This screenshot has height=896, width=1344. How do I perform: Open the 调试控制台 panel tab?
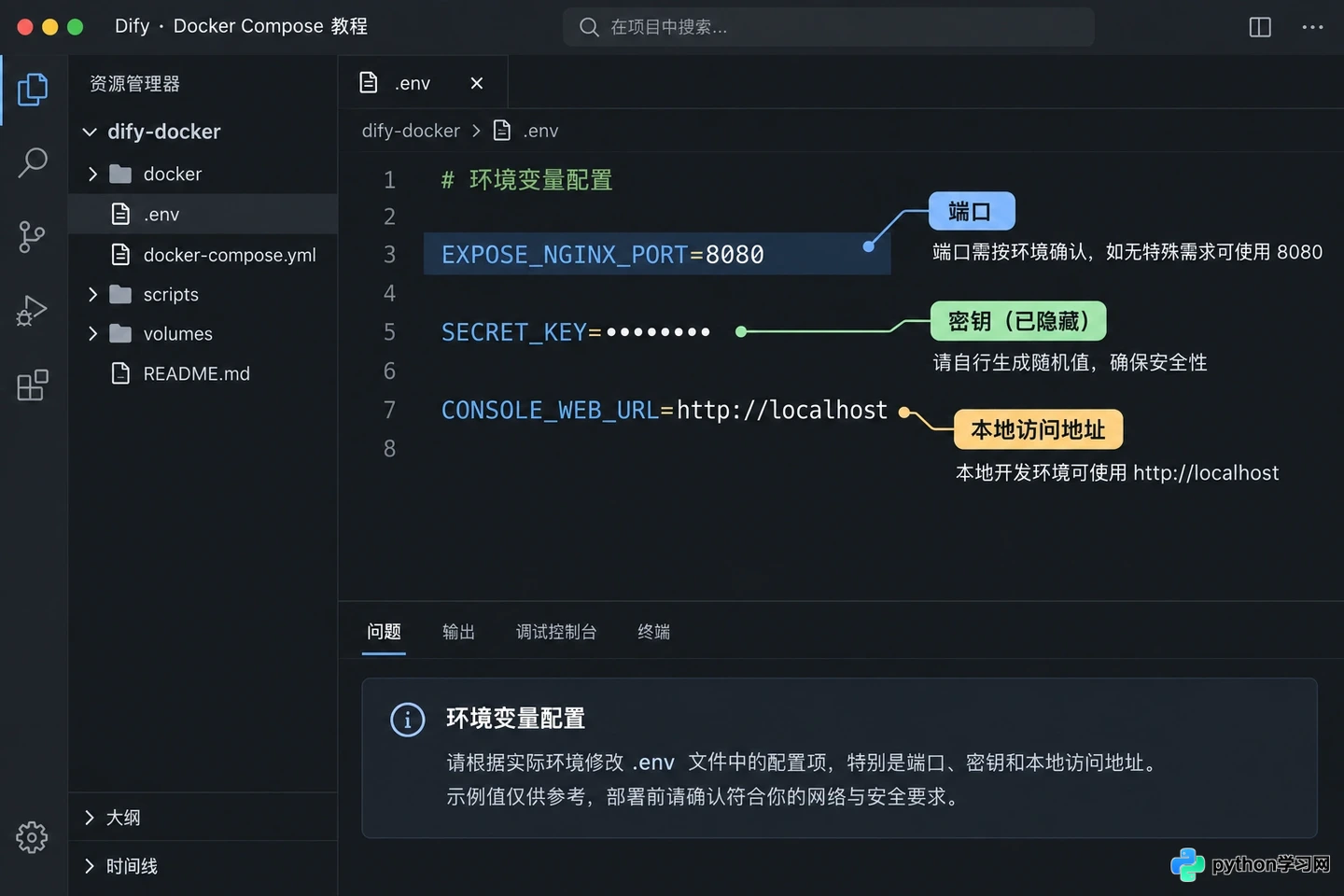click(556, 632)
